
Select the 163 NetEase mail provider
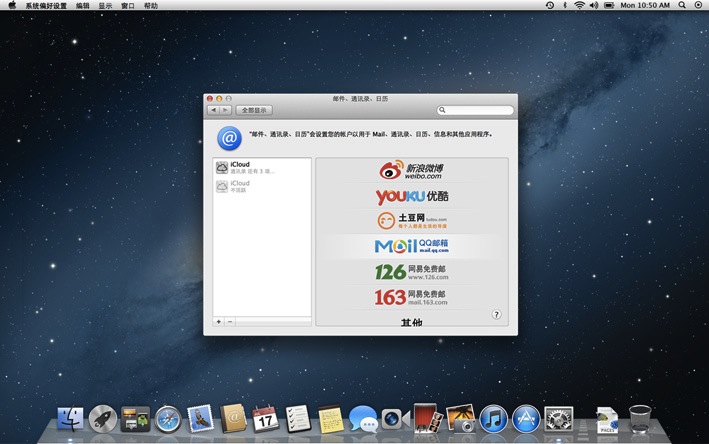pyautogui.click(x=411, y=297)
